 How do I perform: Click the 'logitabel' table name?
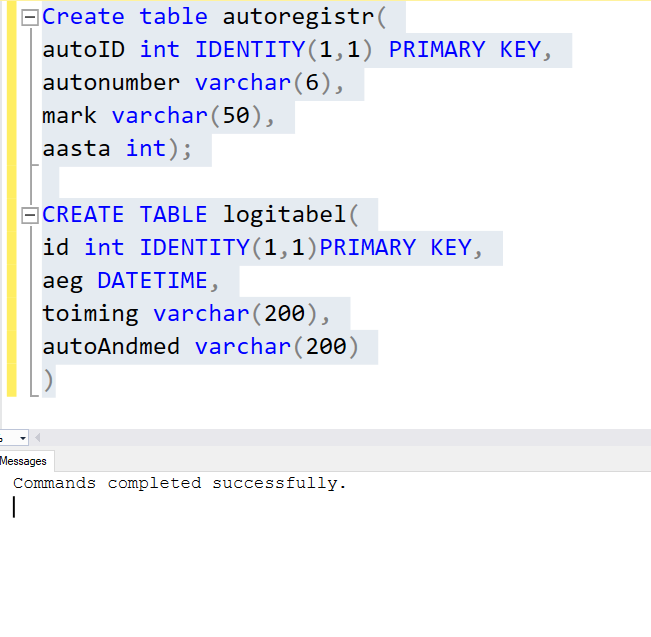[x=284, y=215]
